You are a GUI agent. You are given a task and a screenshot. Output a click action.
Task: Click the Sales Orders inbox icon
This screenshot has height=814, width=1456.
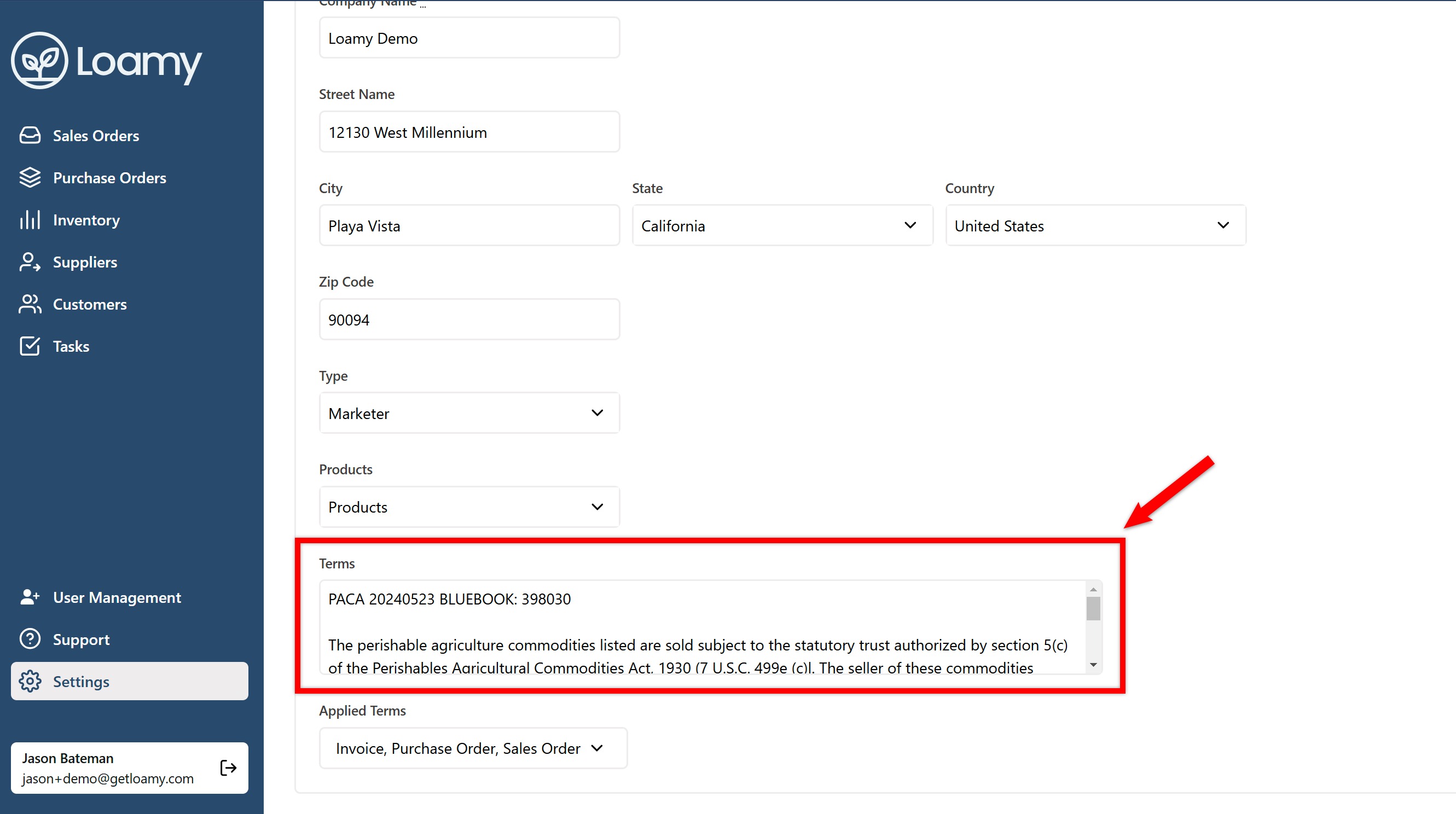(x=30, y=136)
